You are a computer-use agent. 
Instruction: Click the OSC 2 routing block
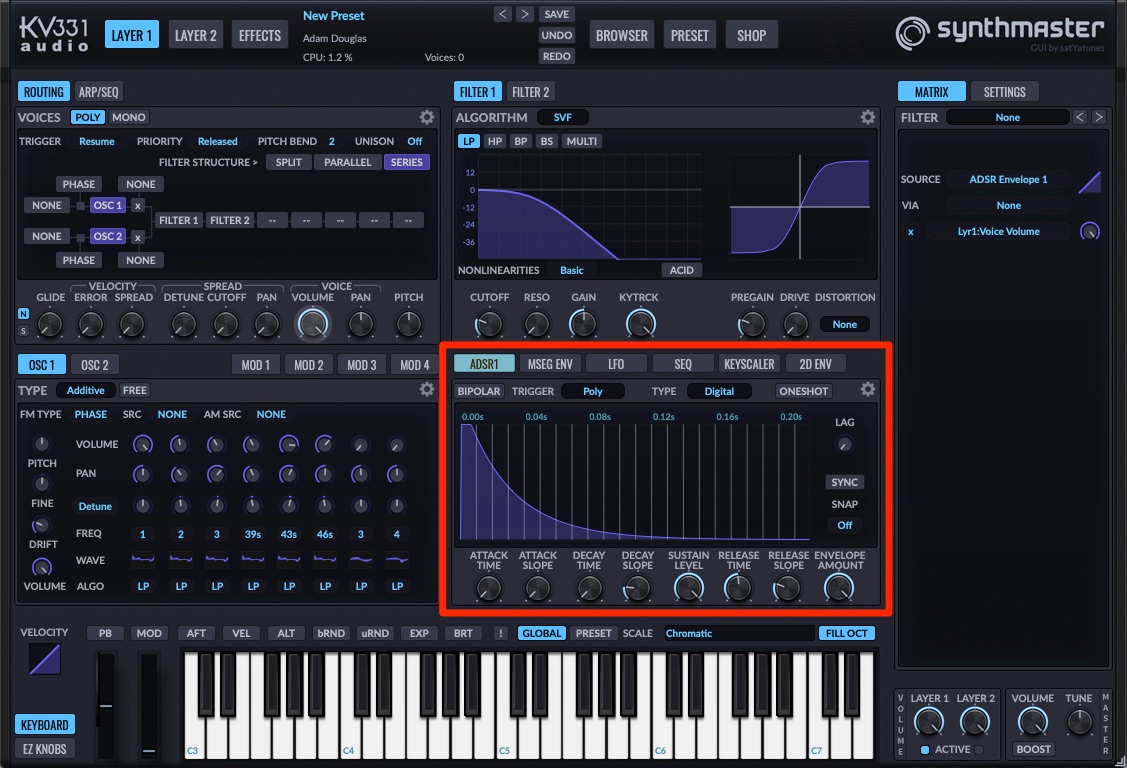click(108, 236)
